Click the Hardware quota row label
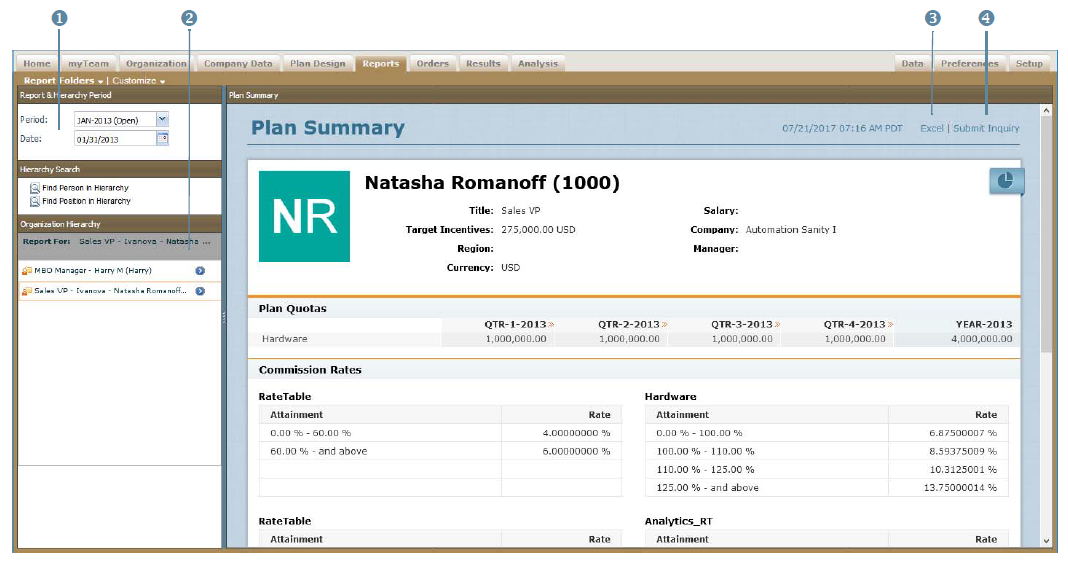This screenshot has height=562, width=1068. click(285, 339)
